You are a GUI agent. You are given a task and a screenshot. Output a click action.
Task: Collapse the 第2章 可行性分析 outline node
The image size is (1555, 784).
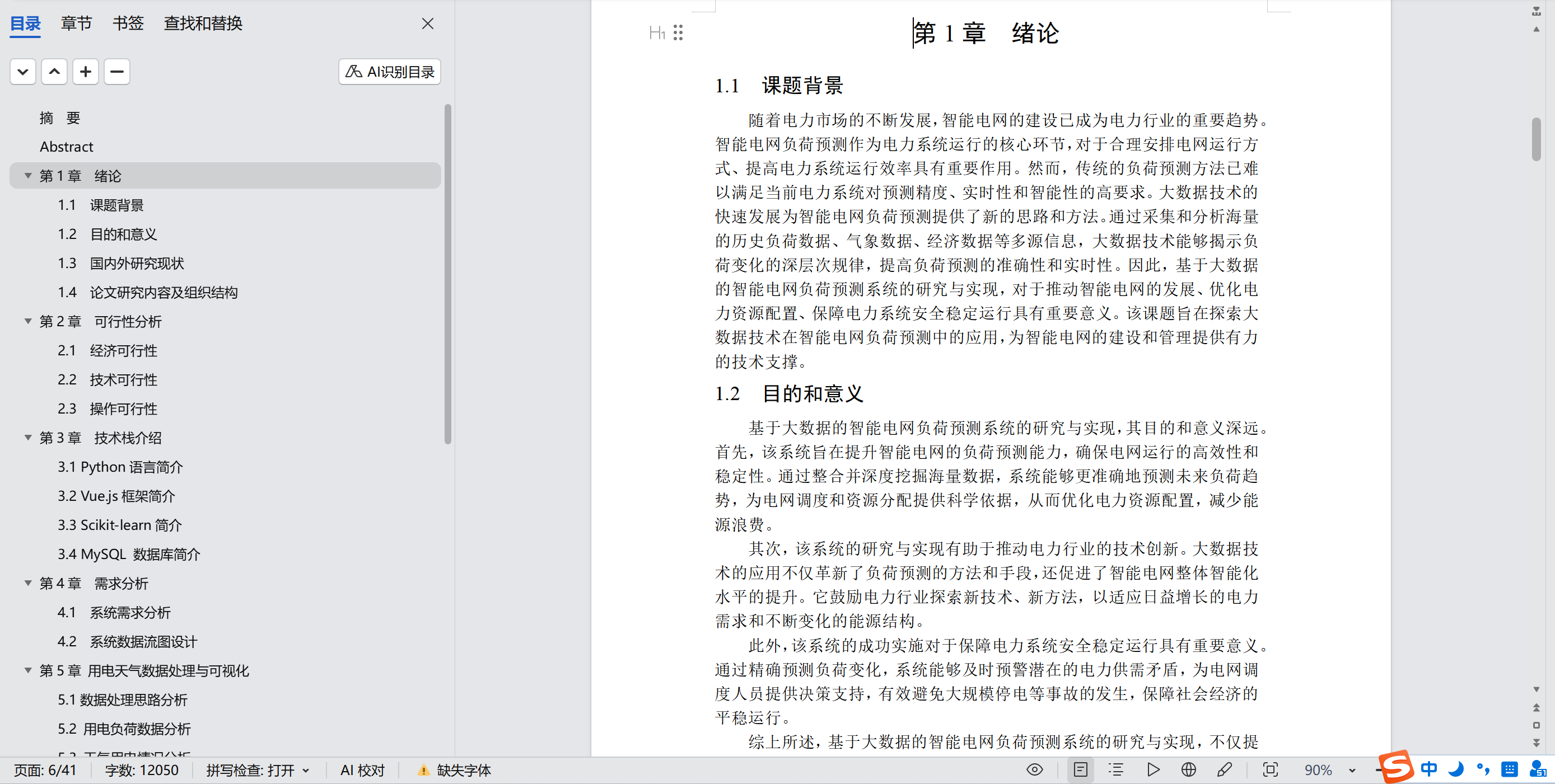pyautogui.click(x=28, y=321)
